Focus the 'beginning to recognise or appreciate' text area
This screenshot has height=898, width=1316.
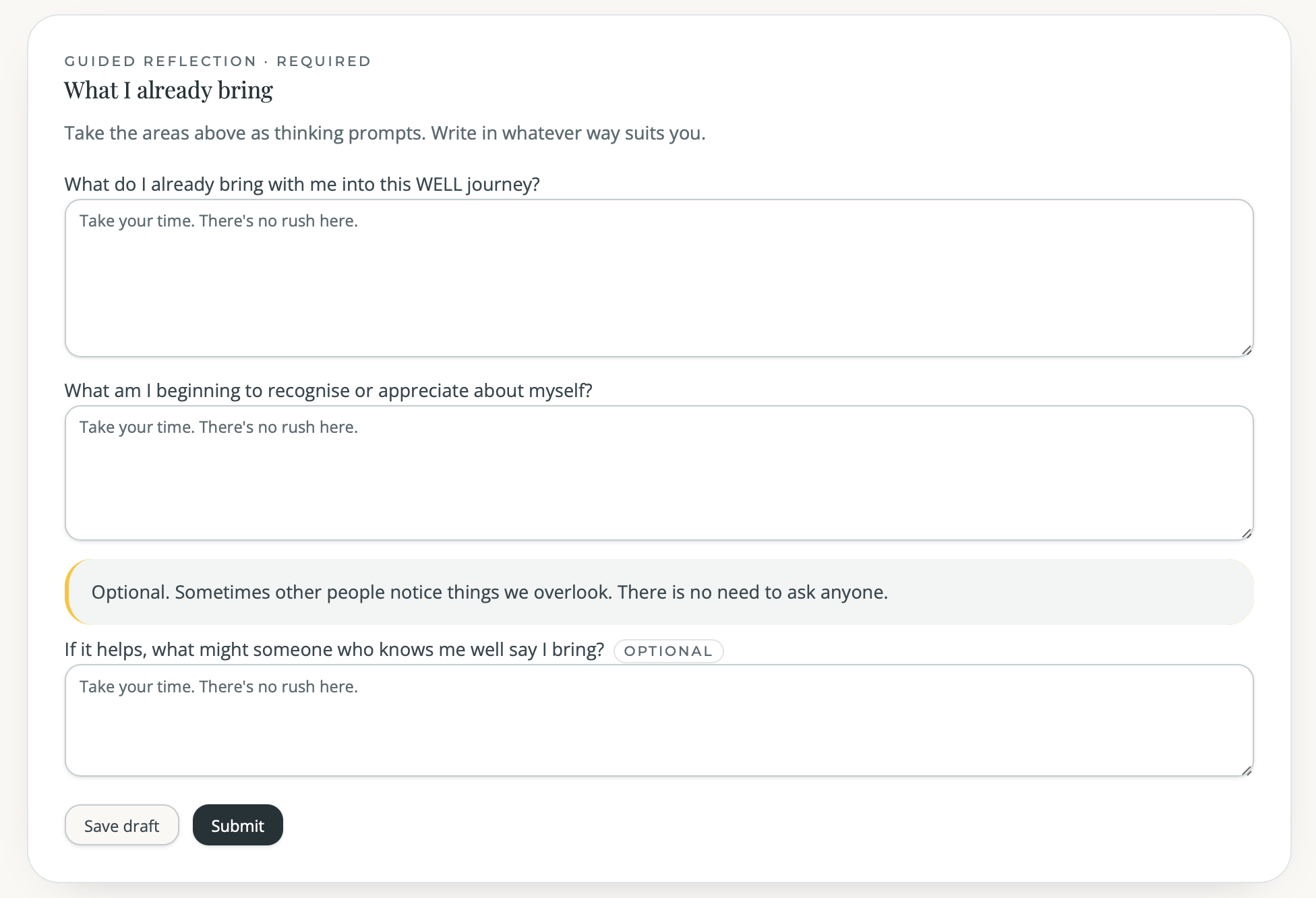tap(659, 473)
